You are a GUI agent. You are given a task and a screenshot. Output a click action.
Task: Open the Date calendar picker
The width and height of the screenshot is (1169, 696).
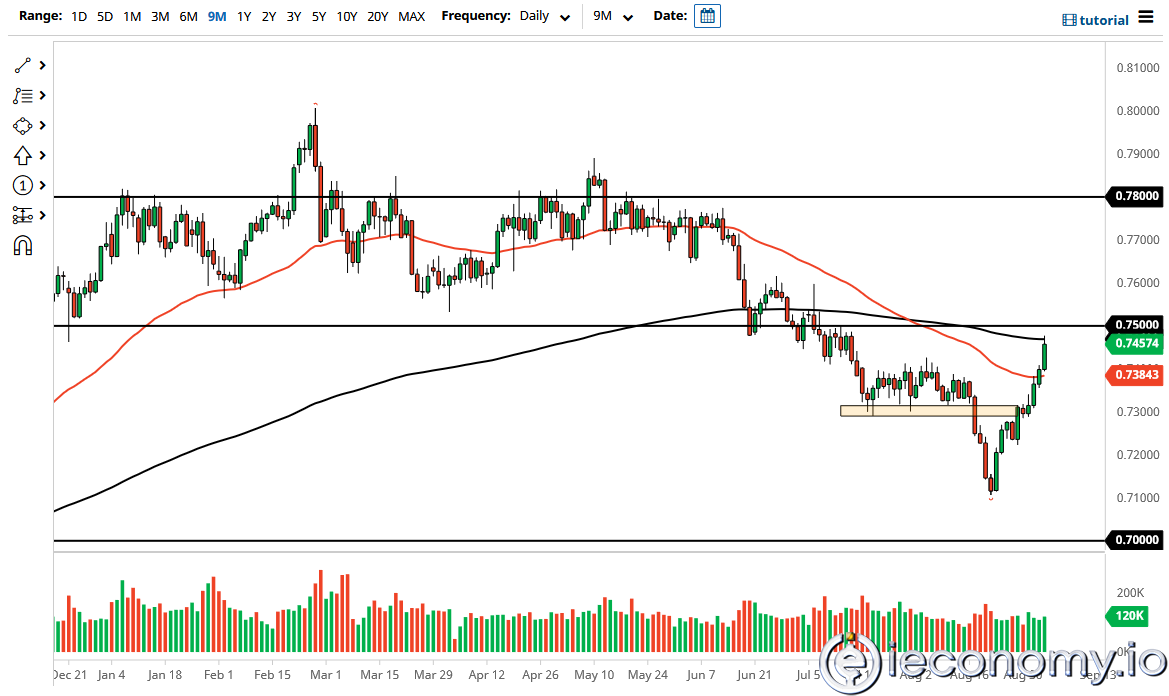click(x=707, y=16)
